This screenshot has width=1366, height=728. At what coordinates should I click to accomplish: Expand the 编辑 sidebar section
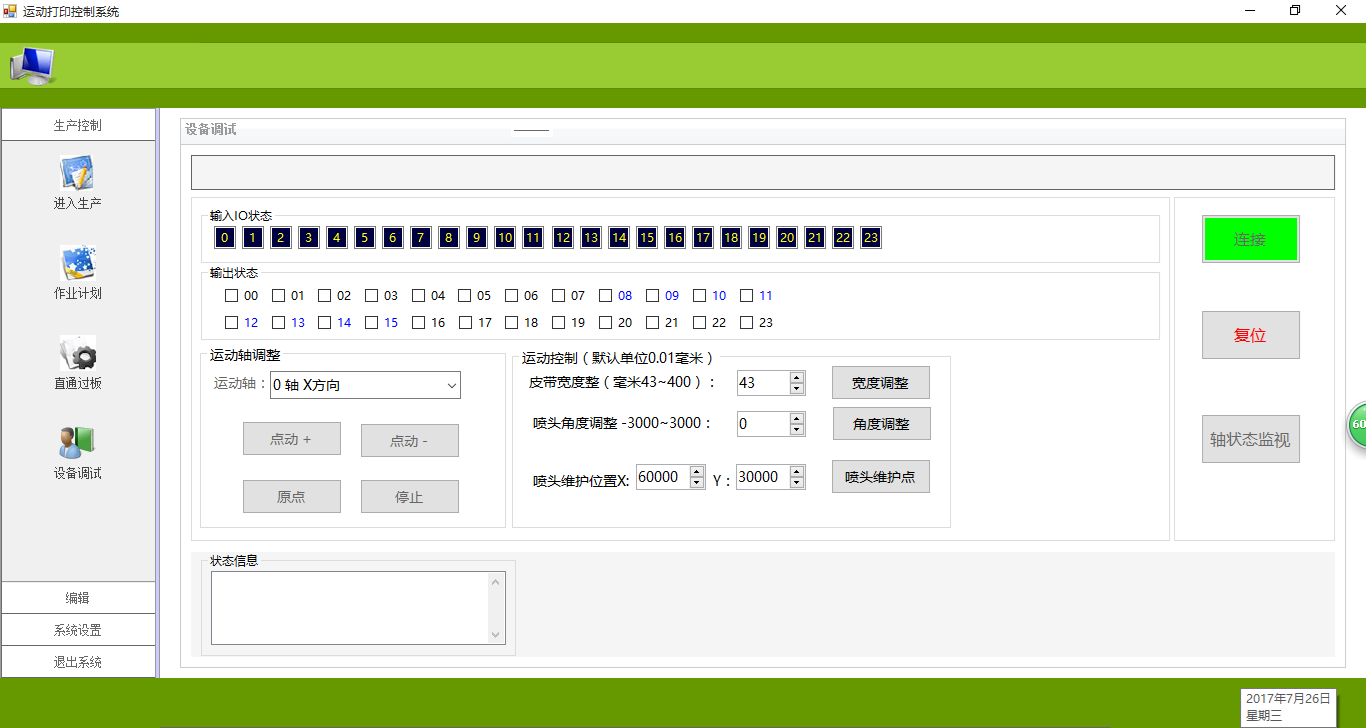tap(78, 598)
